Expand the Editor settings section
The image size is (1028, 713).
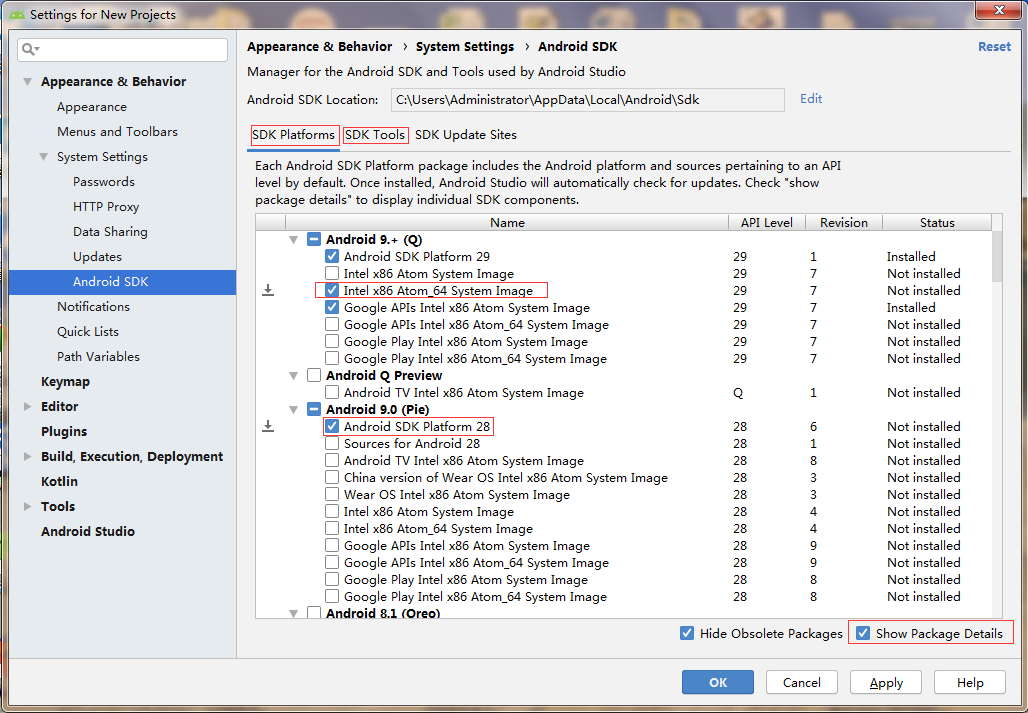point(27,407)
